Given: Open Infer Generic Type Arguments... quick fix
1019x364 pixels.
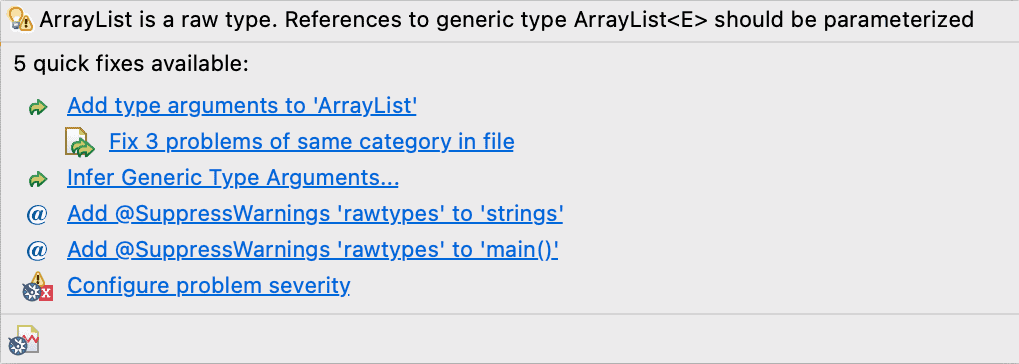Looking at the screenshot, I should (x=233, y=177).
